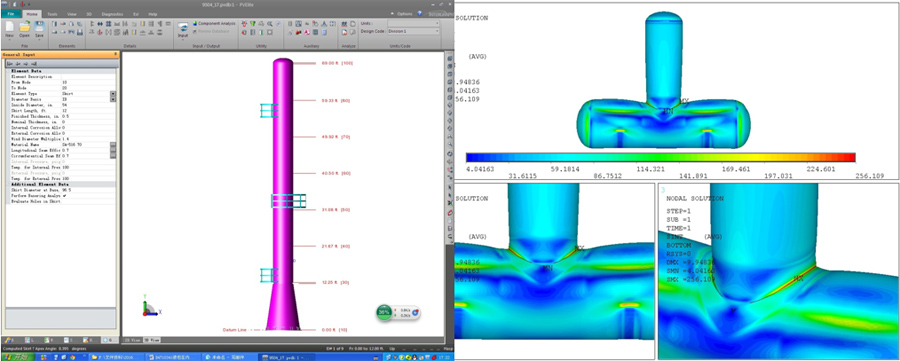
Task: Switch to the Tools ribbon tab
Action: [52, 13]
